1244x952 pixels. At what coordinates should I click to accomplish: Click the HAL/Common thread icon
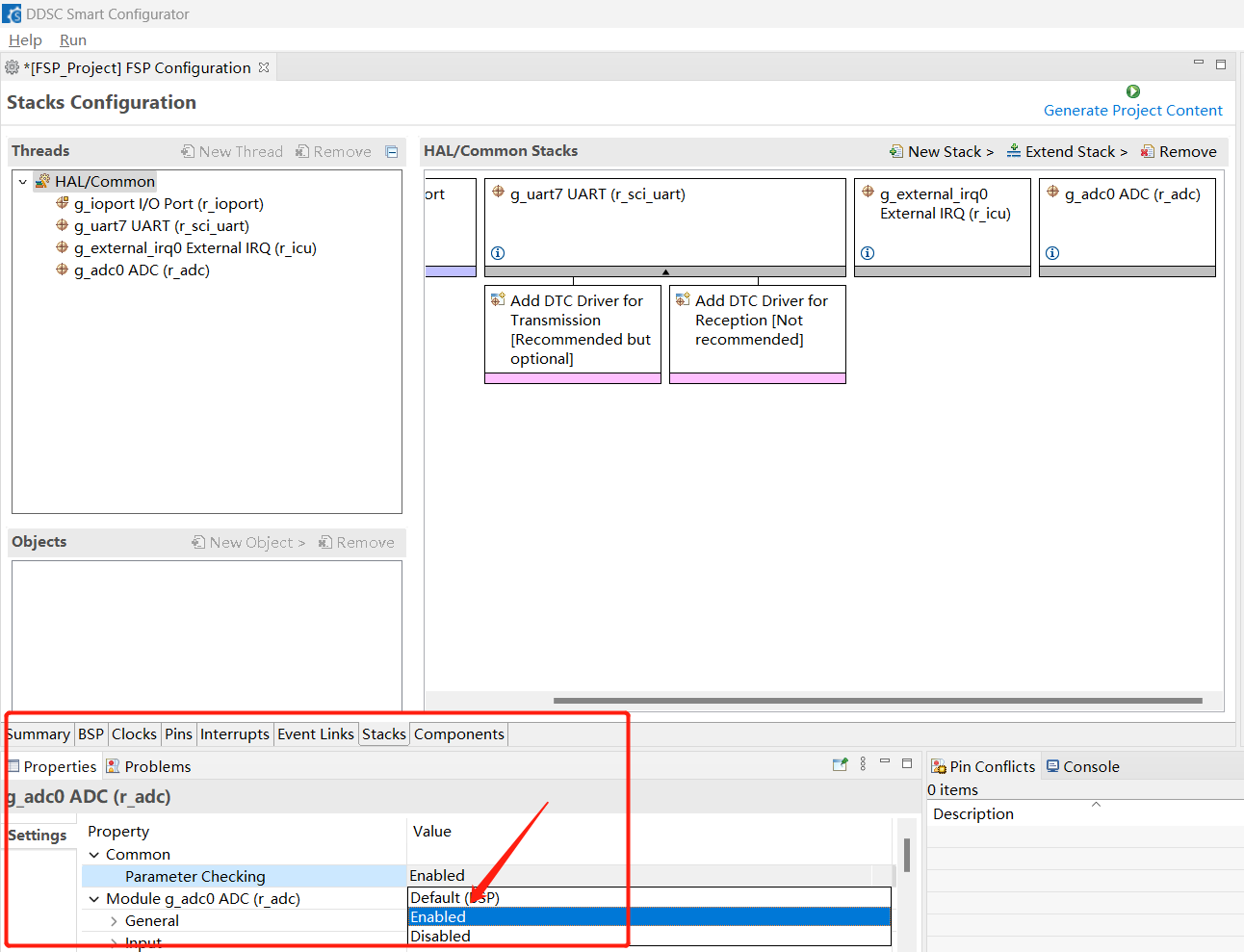pos(42,181)
